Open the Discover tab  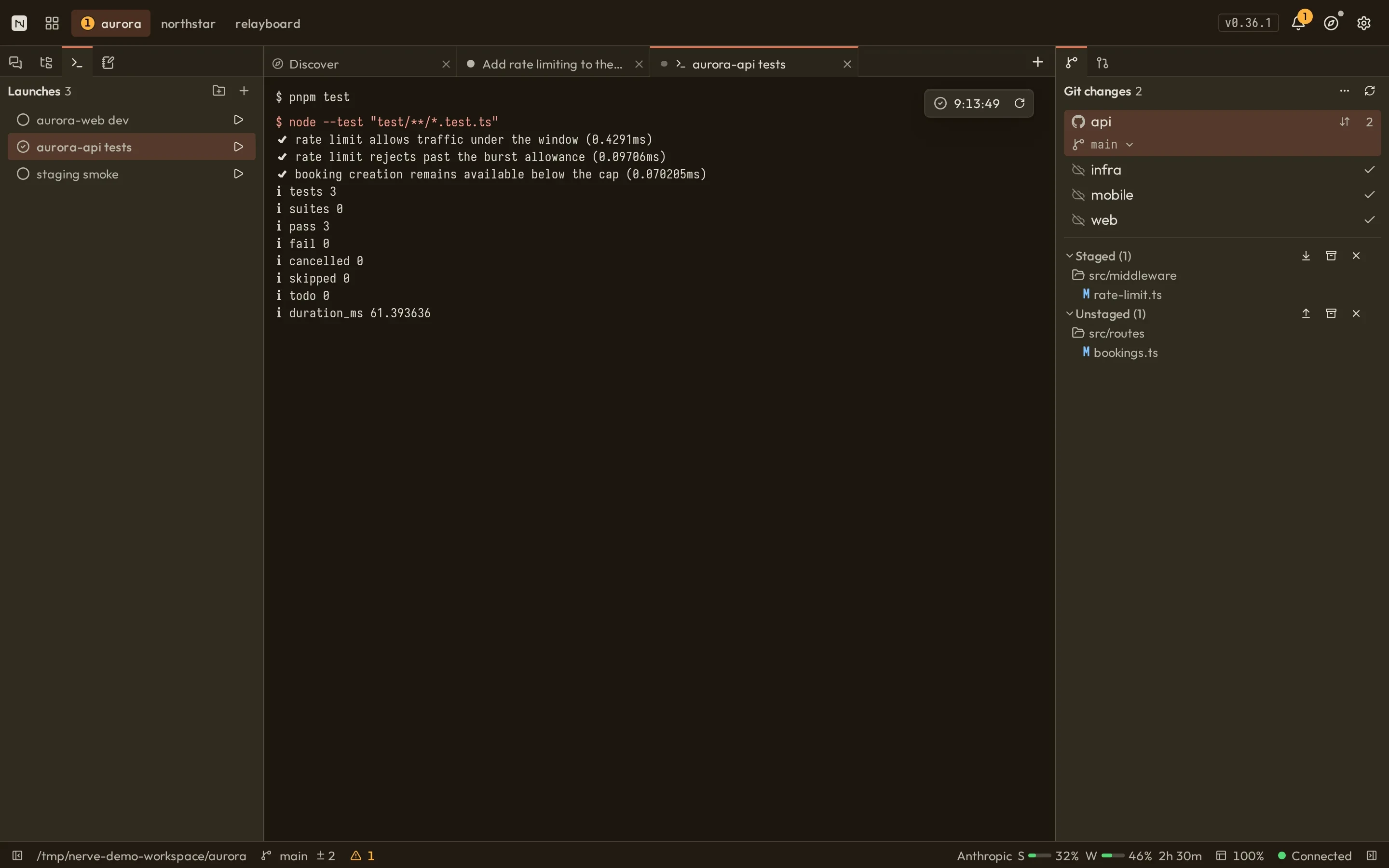tap(361, 64)
